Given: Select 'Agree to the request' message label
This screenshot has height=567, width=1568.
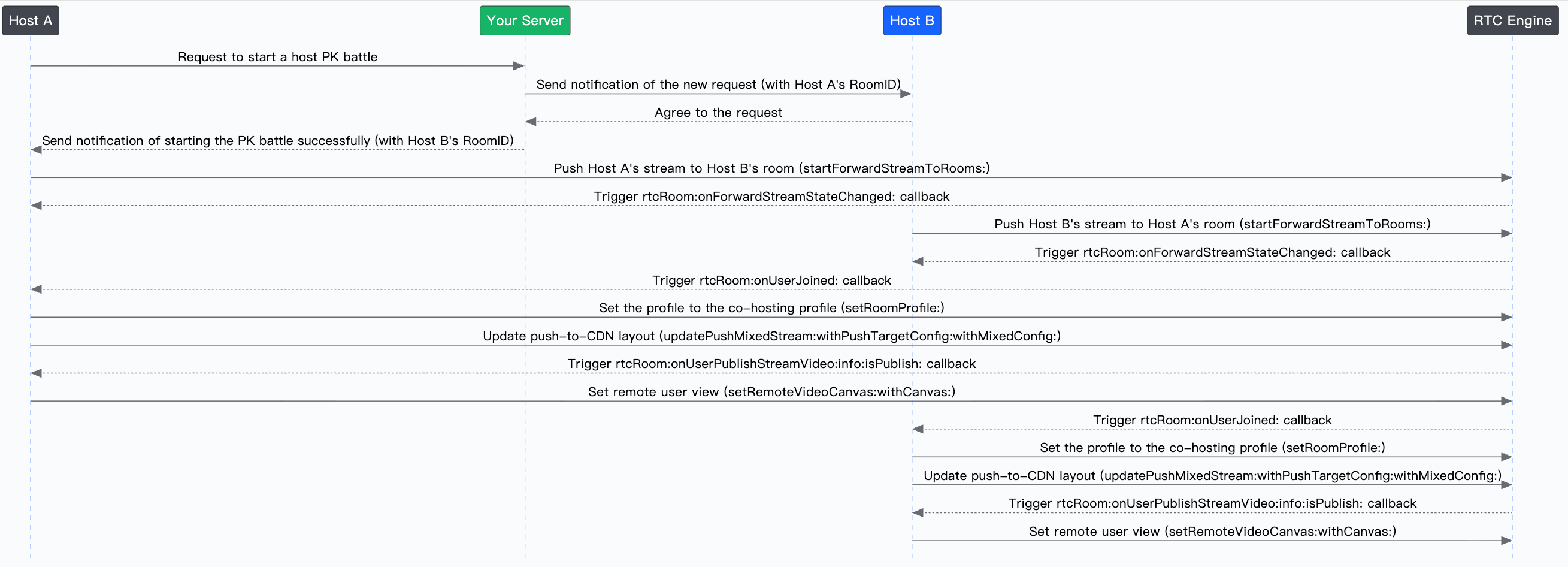Looking at the screenshot, I should [718, 113].
